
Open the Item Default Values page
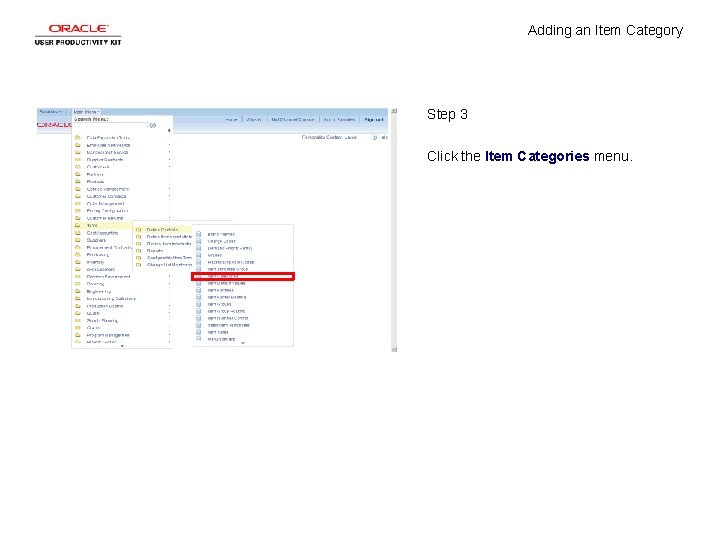[226, 283]
